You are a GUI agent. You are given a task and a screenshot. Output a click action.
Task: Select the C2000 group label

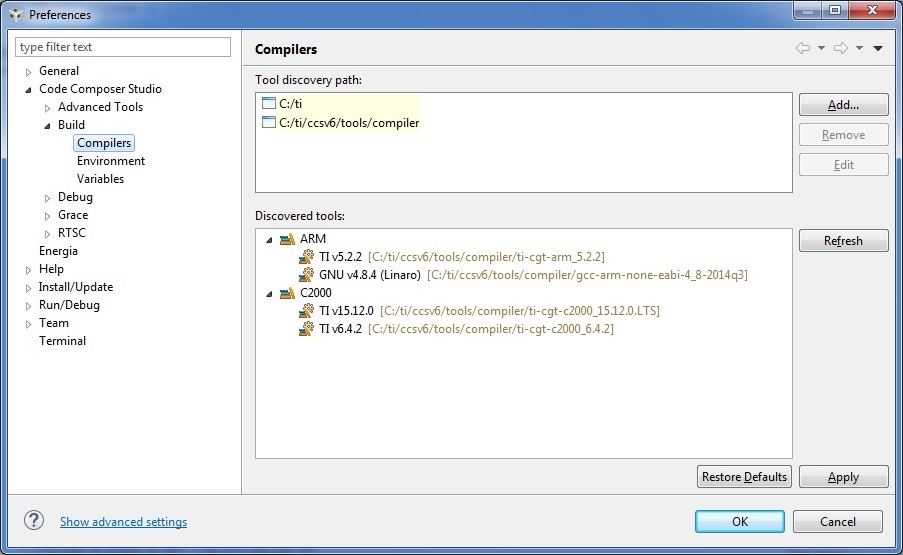(316, 293)
